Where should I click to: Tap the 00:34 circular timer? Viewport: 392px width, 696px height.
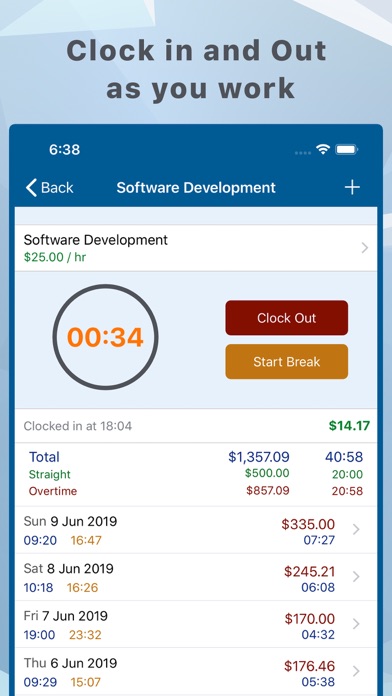click(105, 337)
